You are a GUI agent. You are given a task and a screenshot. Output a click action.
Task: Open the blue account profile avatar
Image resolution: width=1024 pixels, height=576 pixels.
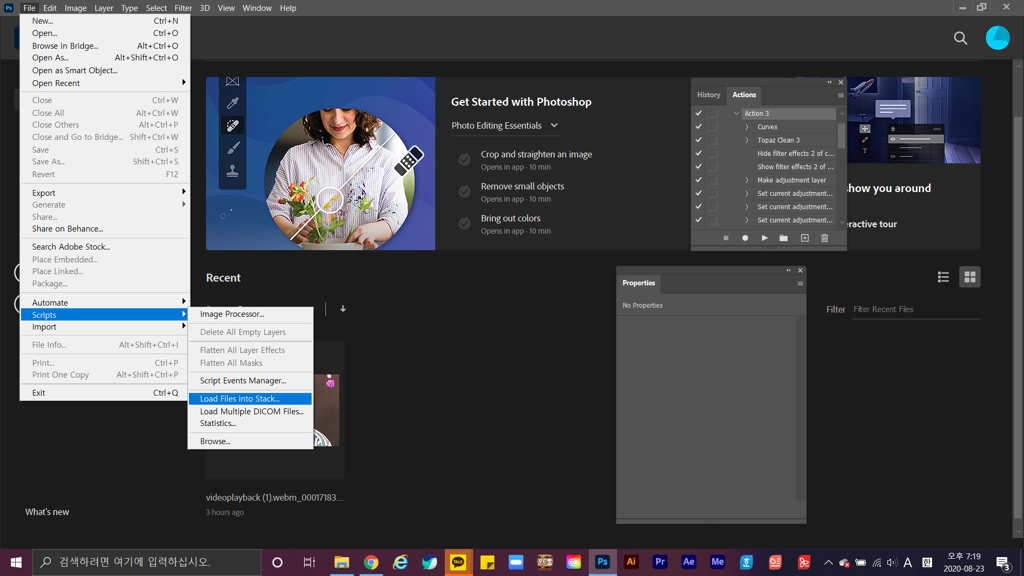point(997,38)
